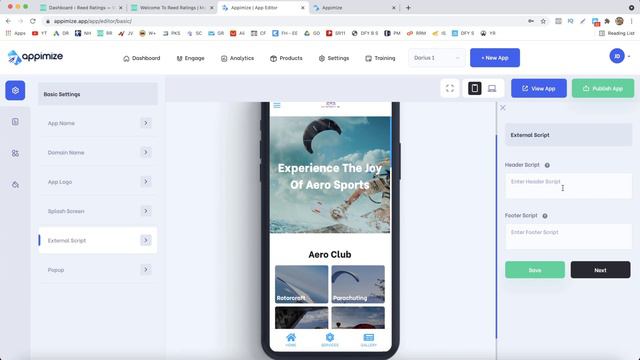Switch to Dashboard Reed Ratings browser tab
640x360 pixels.
81,8
